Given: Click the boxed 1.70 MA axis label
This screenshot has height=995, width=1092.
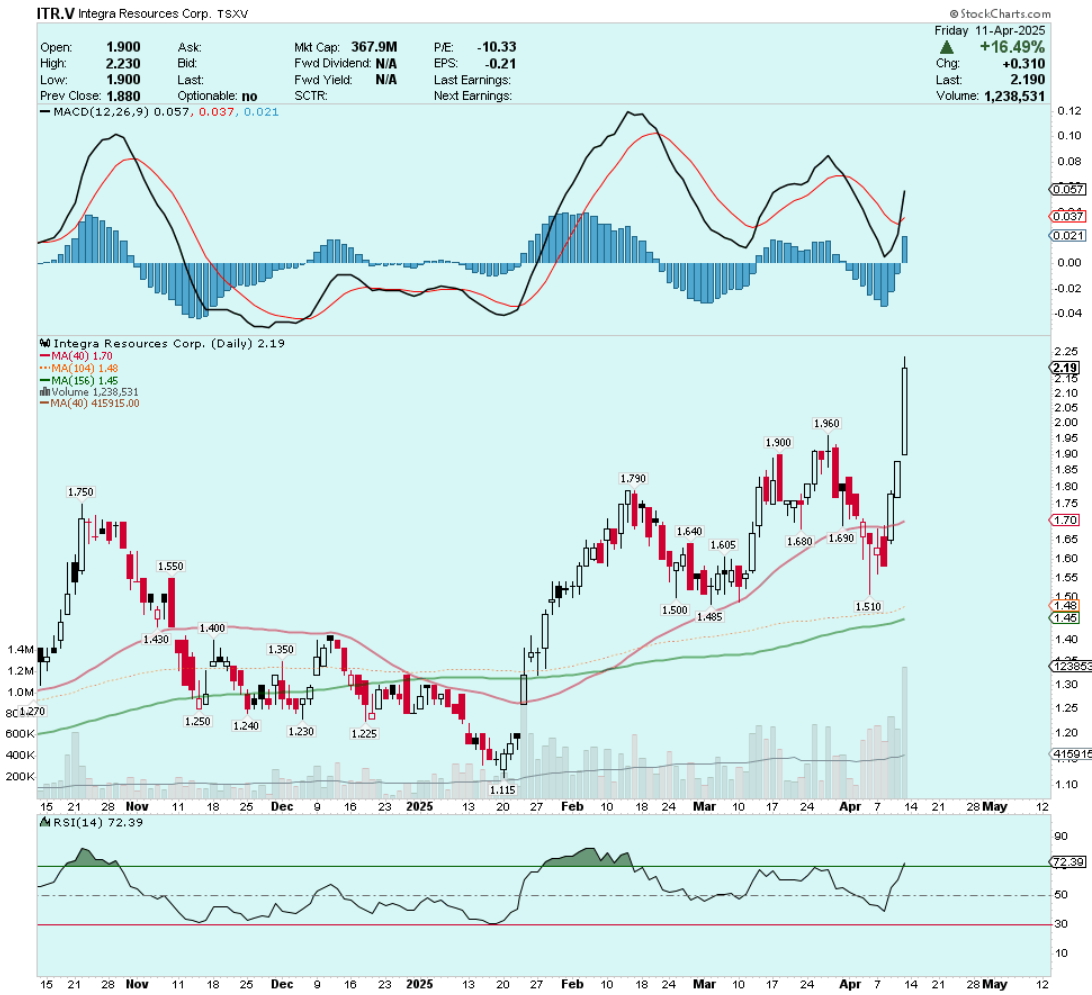Looking at the screenshot, I should pyautogui.click(x=1066, y=520).
